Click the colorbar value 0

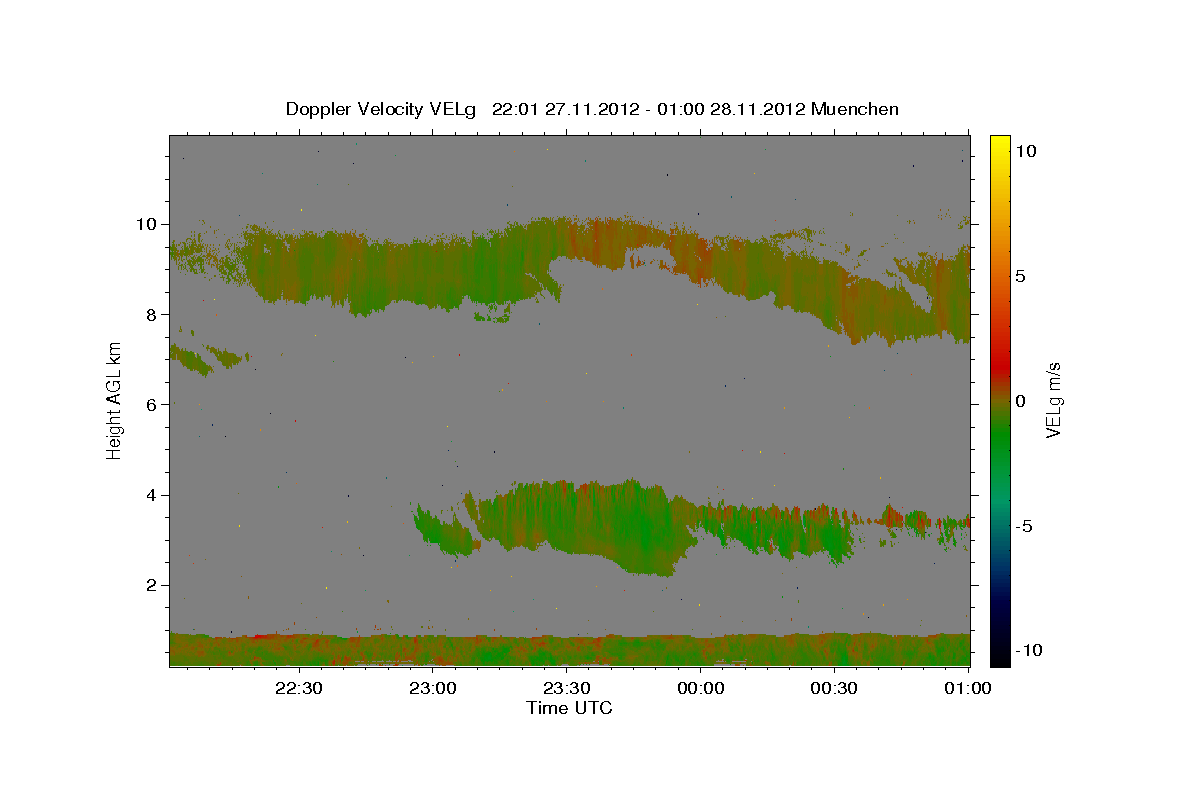pos(1021,401)
